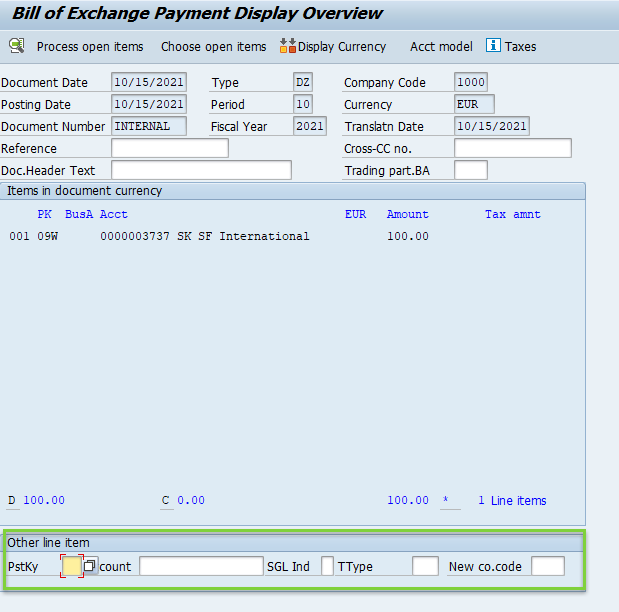Open the Acct model button
Image resolution: width=619 pixels, height=612 pixels.
click(x=441, y=47)
